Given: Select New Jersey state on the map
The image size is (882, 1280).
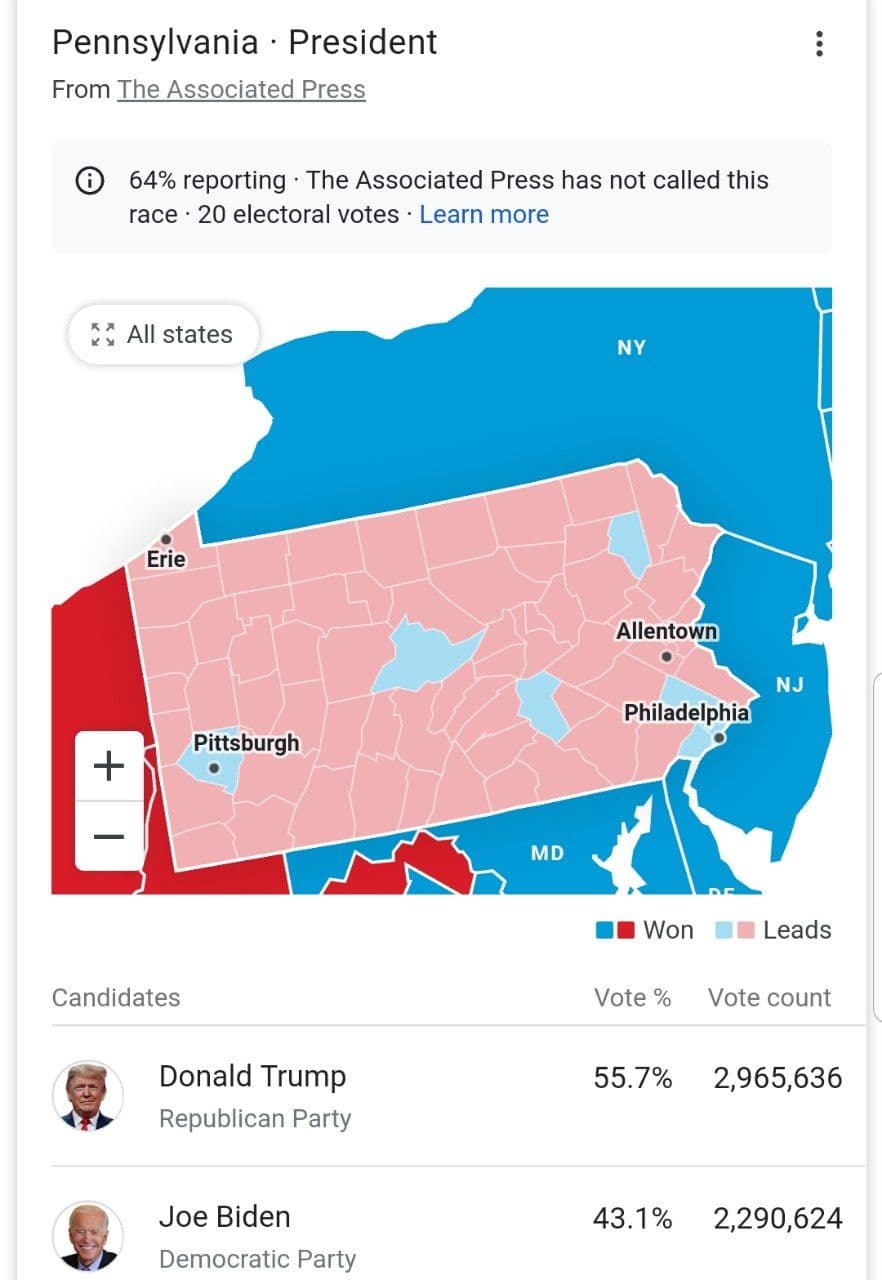Looking at the screenshot, I should tap(789, 685).
